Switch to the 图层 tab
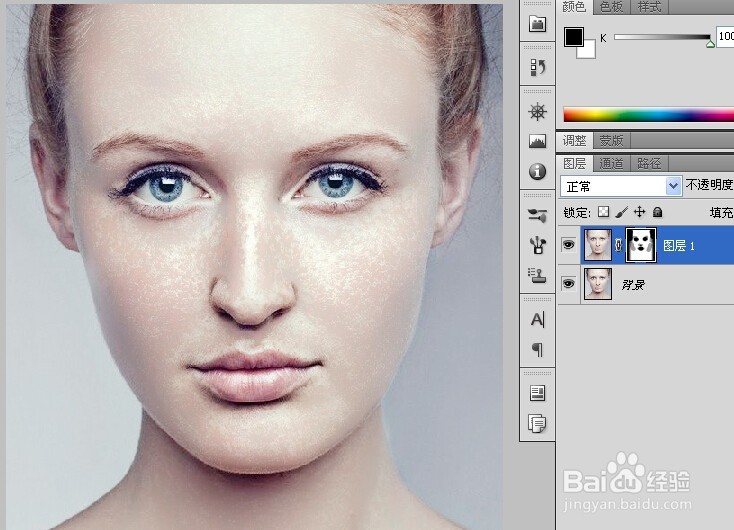This screenshot has width=734, height=530. [x=574, y=163]
